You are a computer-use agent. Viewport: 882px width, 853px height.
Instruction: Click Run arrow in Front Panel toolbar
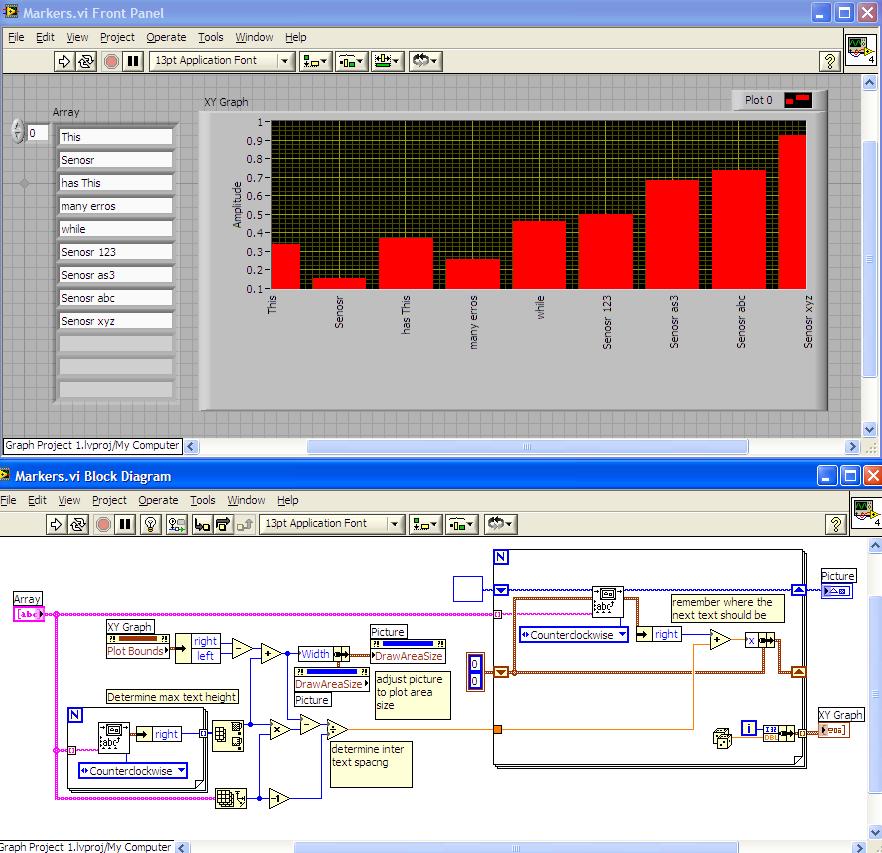coord(64,61)
